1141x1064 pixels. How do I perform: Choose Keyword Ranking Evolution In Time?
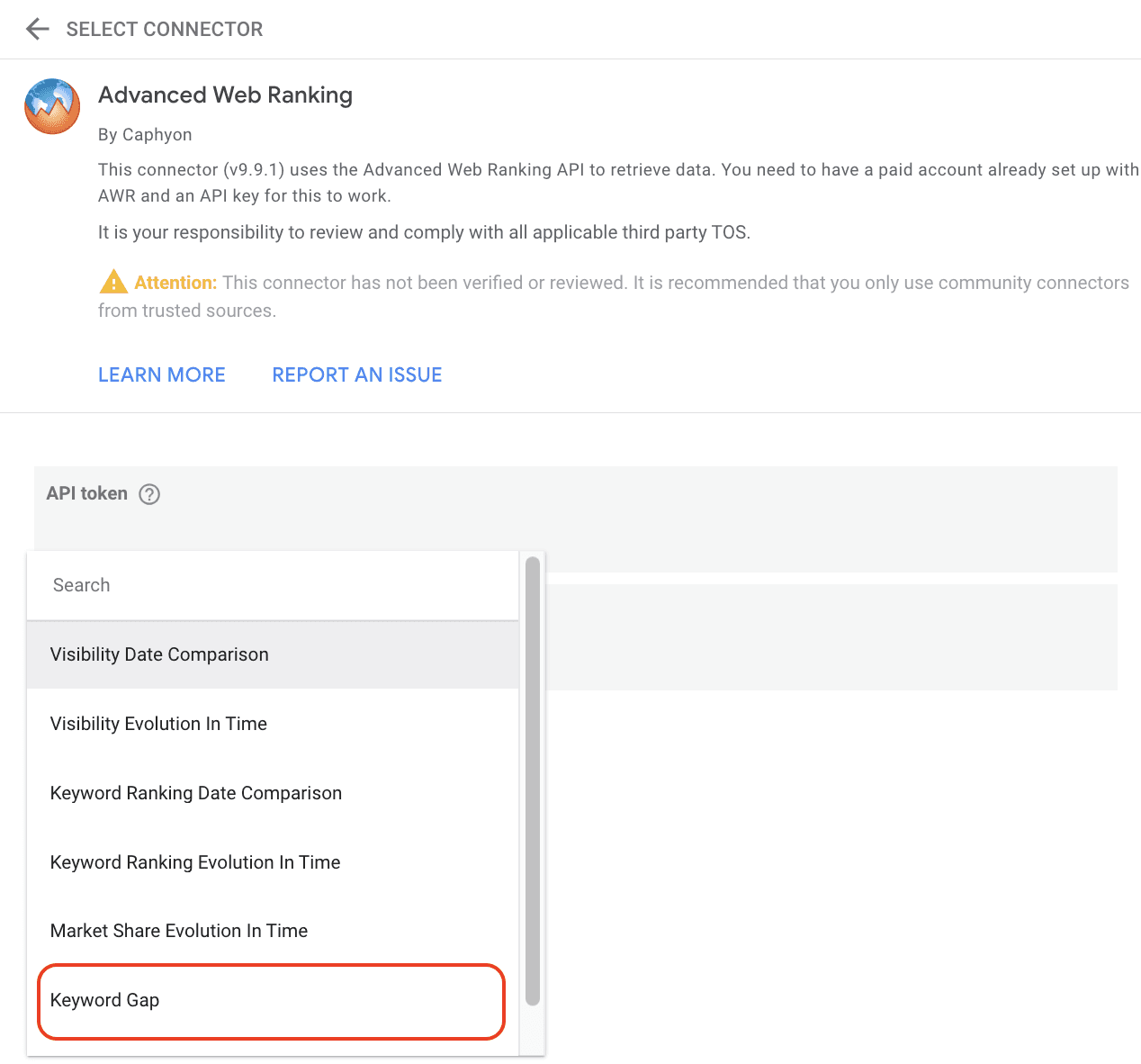point(273,862)
